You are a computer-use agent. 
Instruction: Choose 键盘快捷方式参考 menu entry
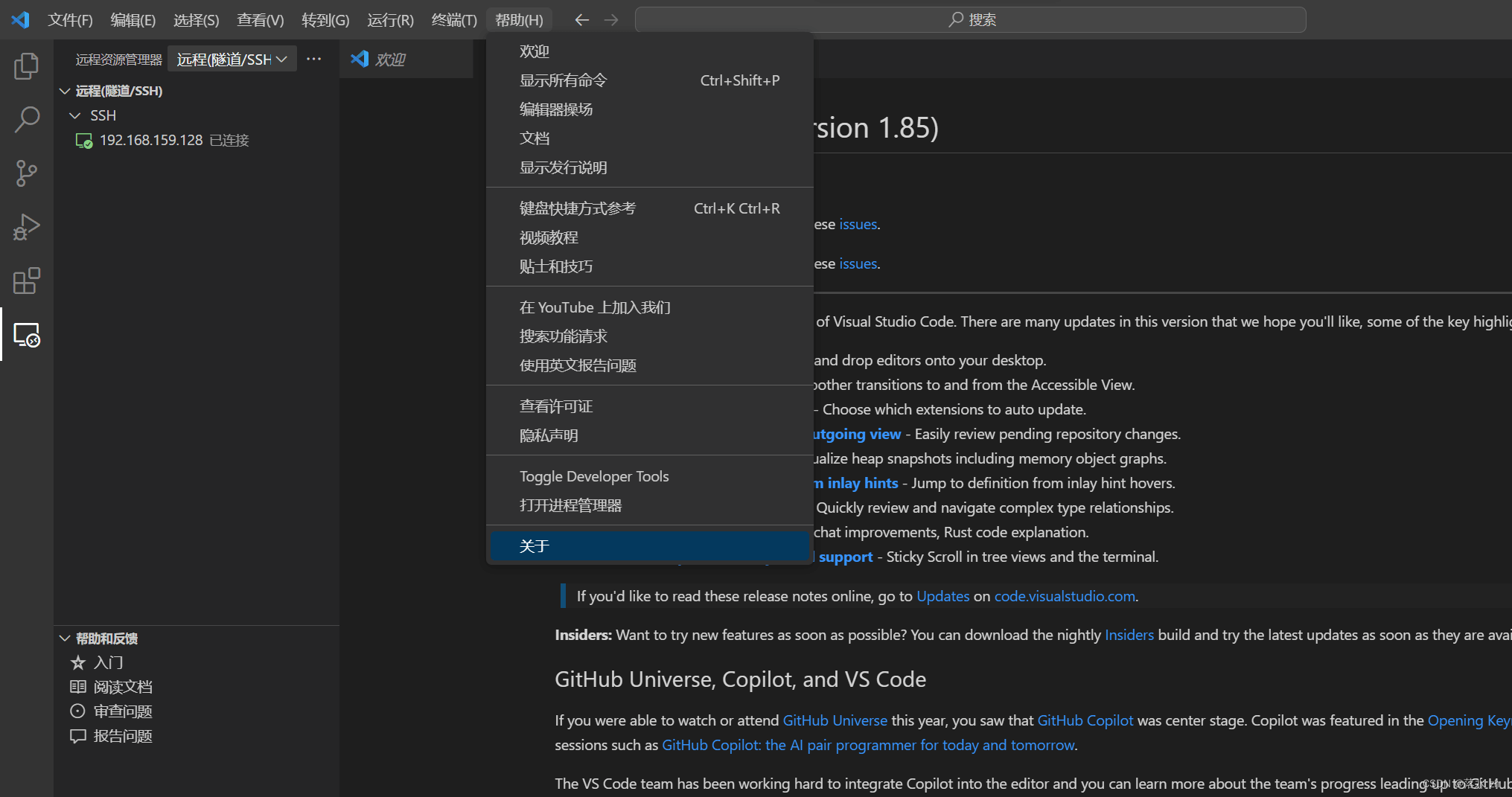point(649,208)
